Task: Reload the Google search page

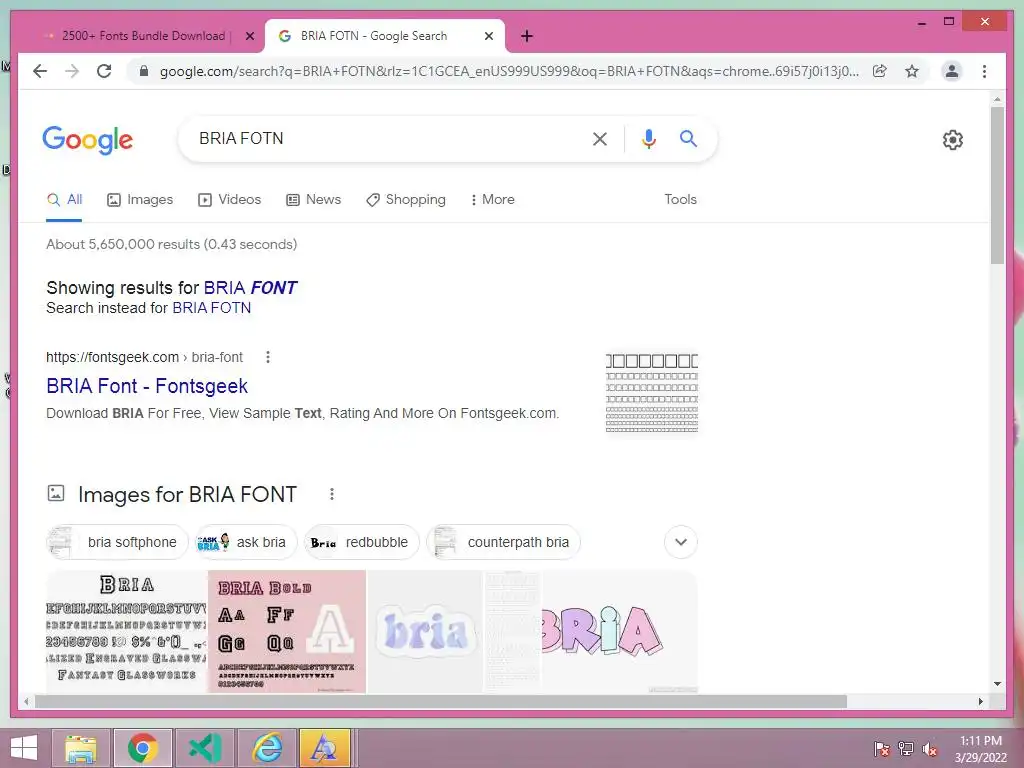Action: click(x=104, y=71)
